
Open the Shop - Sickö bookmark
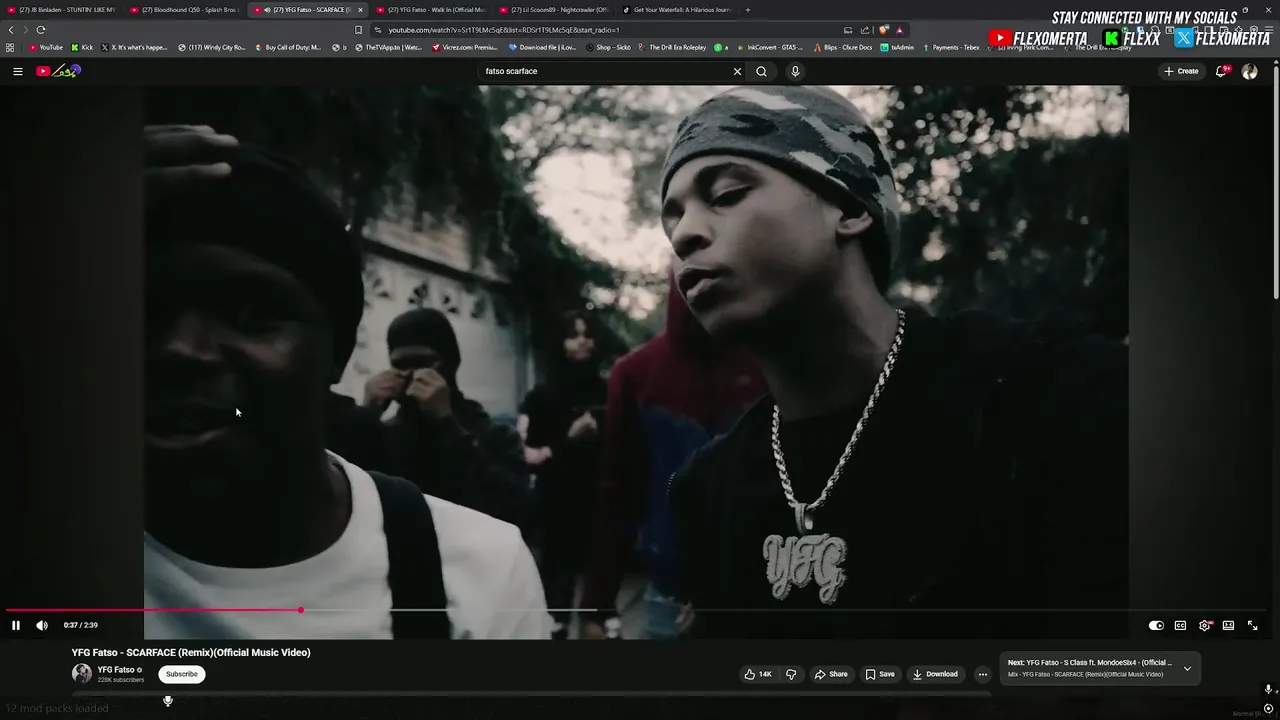608,47
